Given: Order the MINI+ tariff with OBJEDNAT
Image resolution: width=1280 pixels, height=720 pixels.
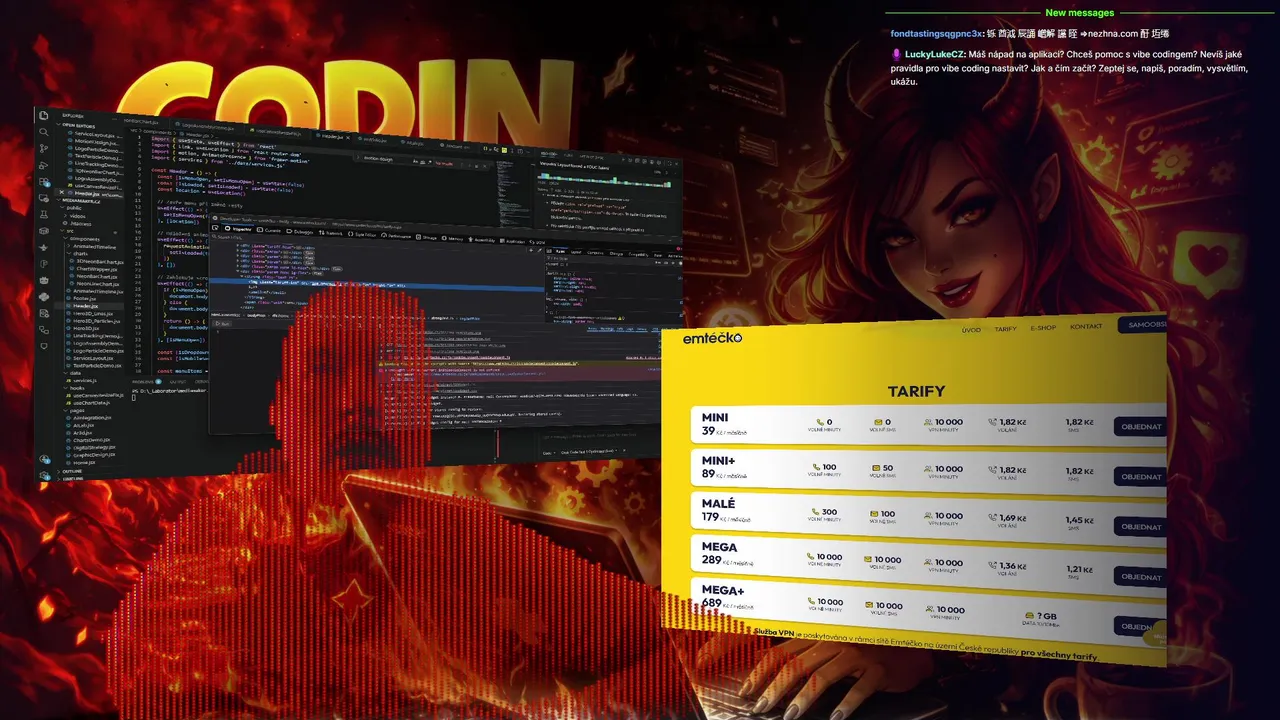Looking at the screenshot, I should click(x=1139, y=477).
